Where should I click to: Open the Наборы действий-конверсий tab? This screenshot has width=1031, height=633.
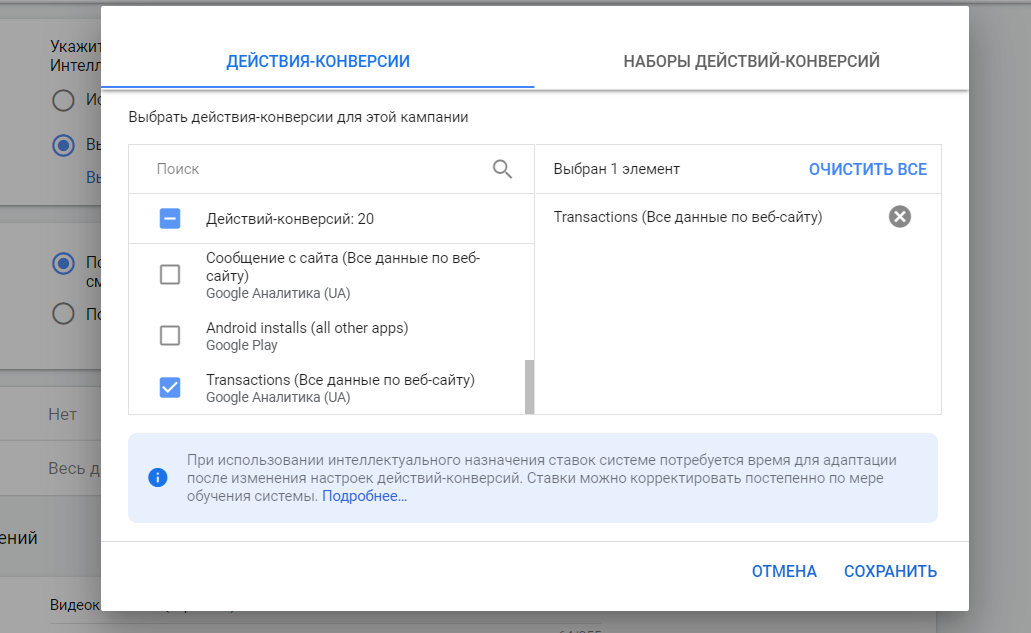click(751, 61)
